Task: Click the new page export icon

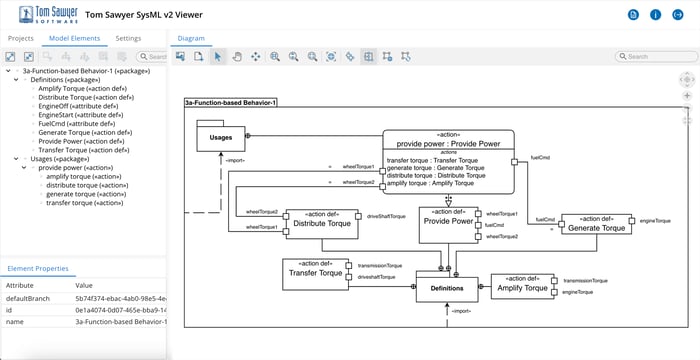Action: (199, 56)
